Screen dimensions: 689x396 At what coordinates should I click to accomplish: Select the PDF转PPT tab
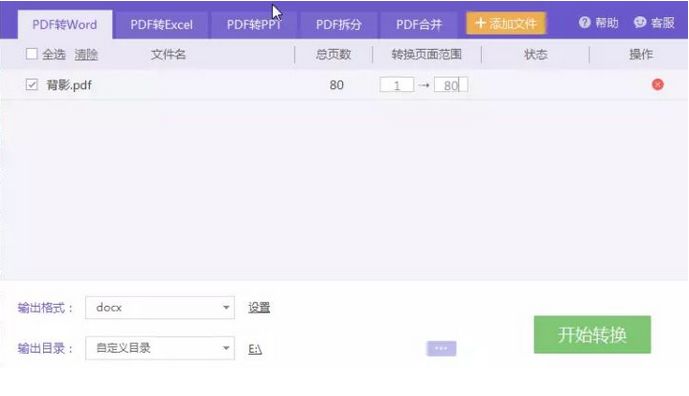pos(254,25)
